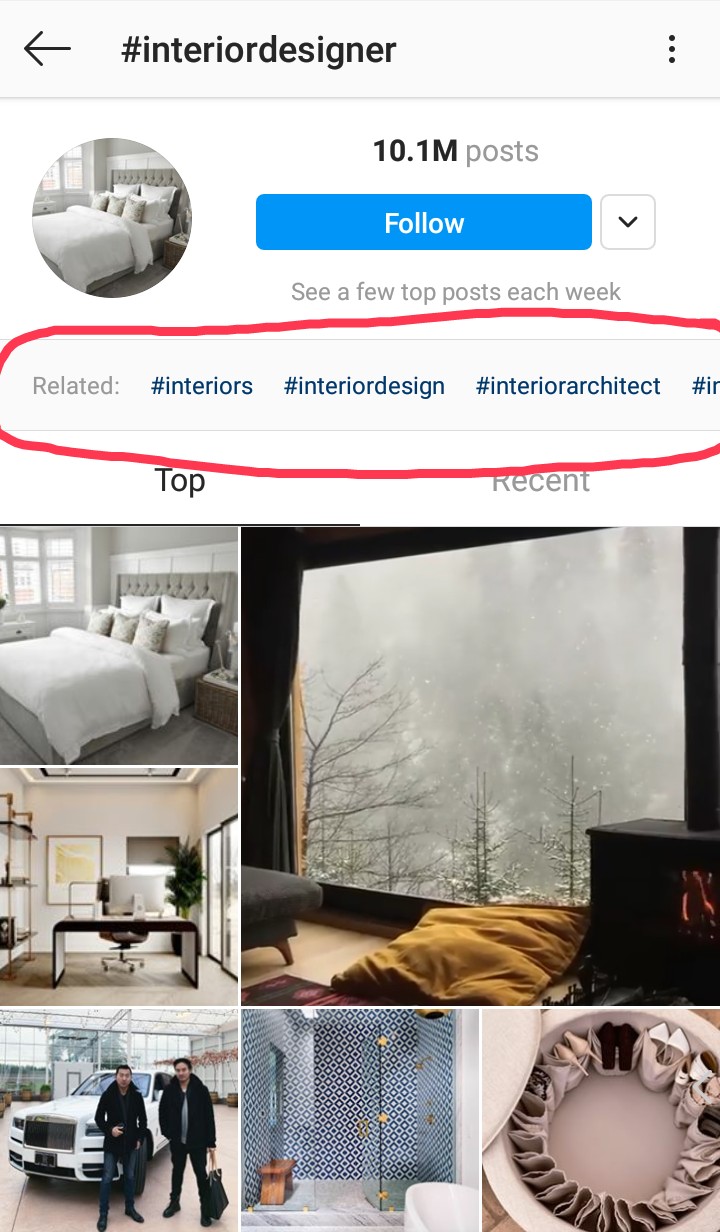Open the #interiorarchitect related hashtag
The width and height of the screenshot is (720, 1232).
pos(568,386)
